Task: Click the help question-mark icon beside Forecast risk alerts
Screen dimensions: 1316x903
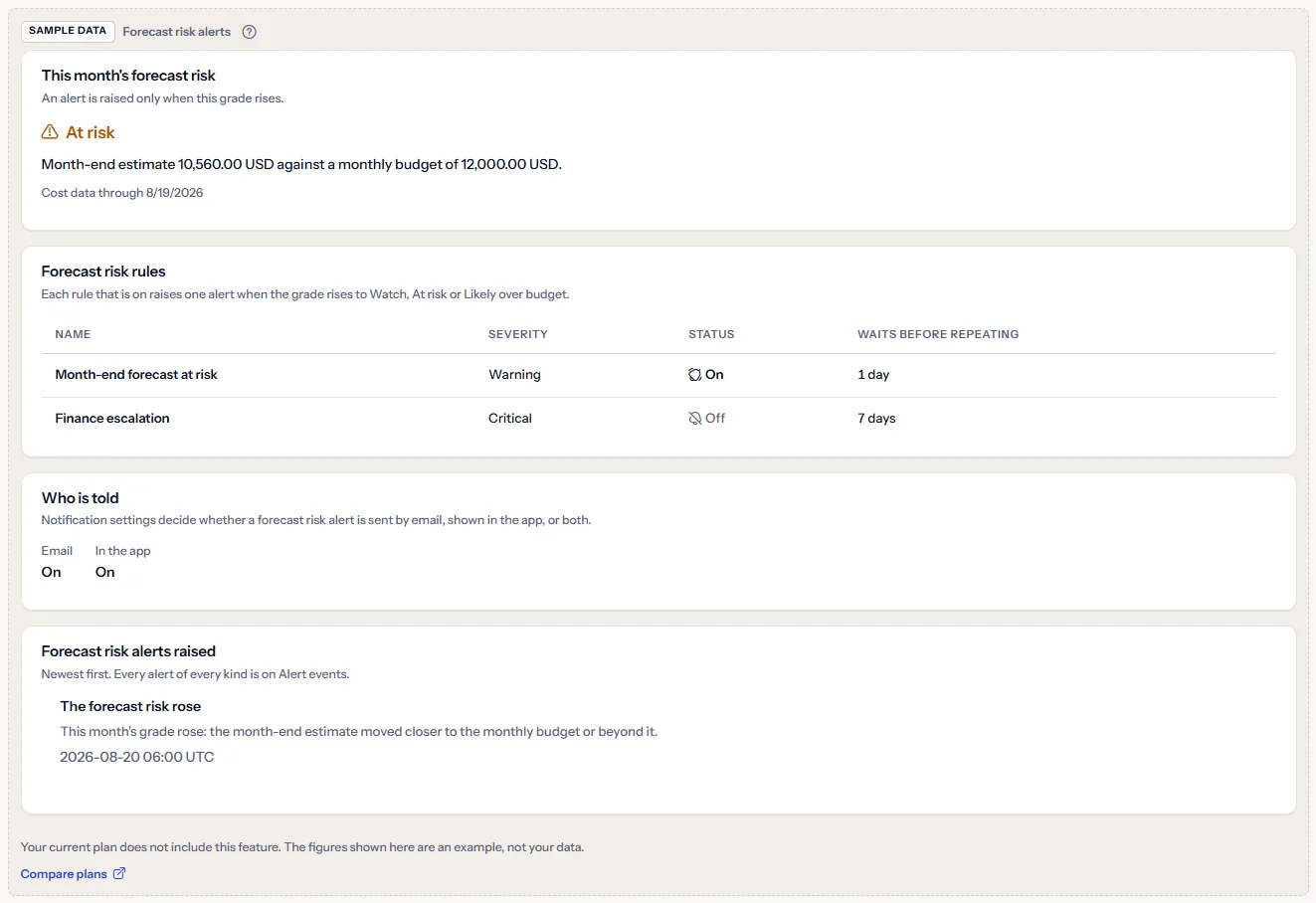Action: click(250, 32)
